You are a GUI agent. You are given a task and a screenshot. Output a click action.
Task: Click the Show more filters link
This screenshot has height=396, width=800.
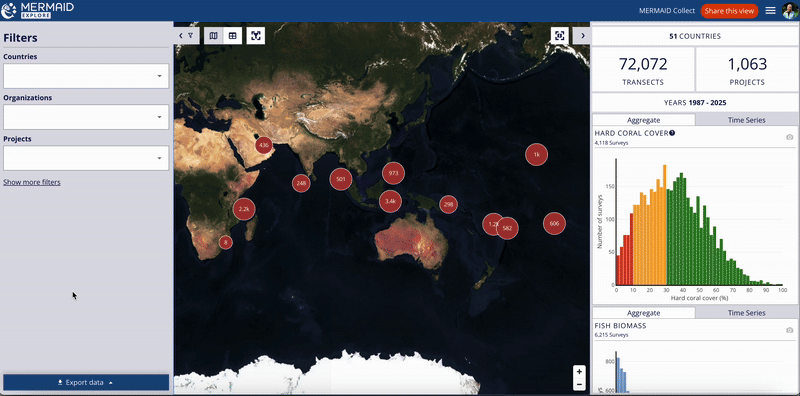32,182
